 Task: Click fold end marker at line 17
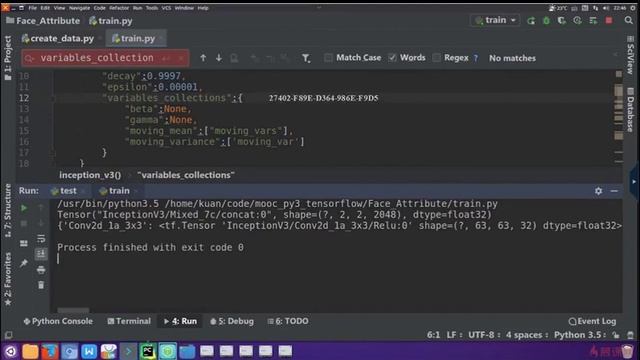tap(53, 153)
